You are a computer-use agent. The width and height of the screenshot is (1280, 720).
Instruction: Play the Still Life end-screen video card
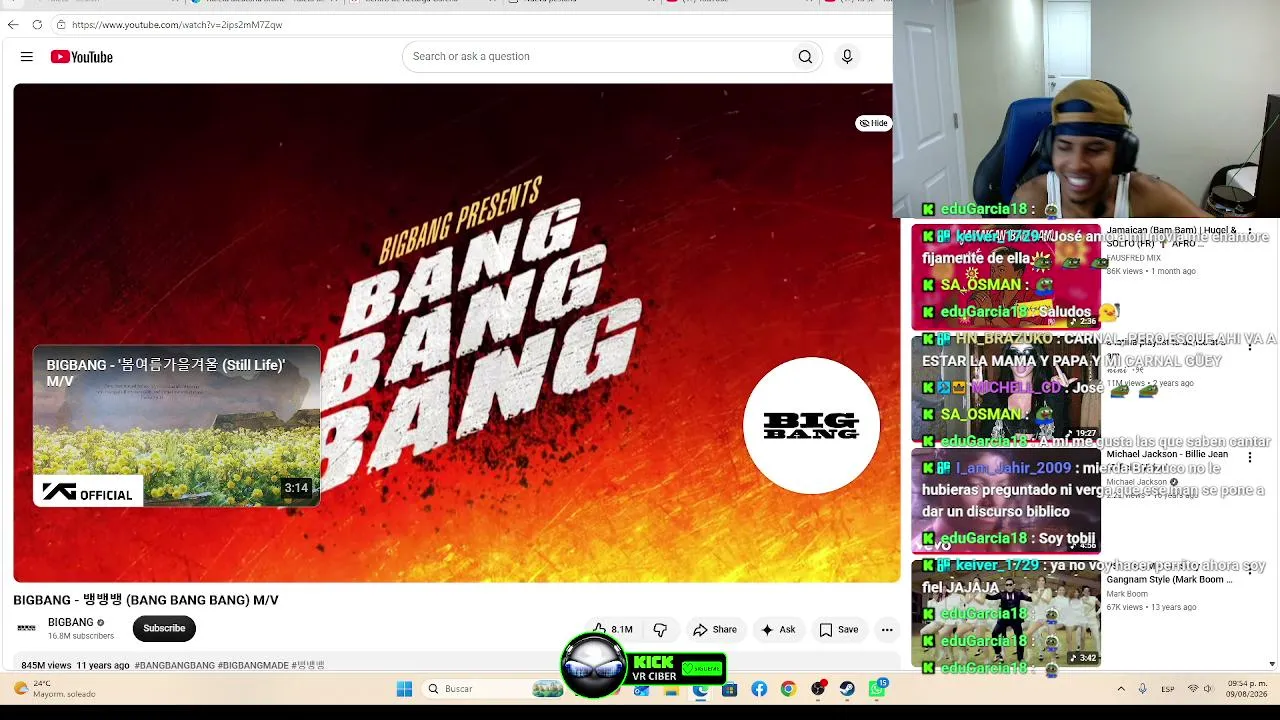tap(176, 426)
